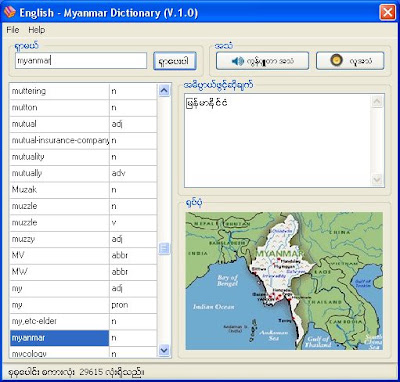Image resolution: width=400 pixels, height=382 pixels.
Task: Click the search button beside the input
Action: (175, 61)
